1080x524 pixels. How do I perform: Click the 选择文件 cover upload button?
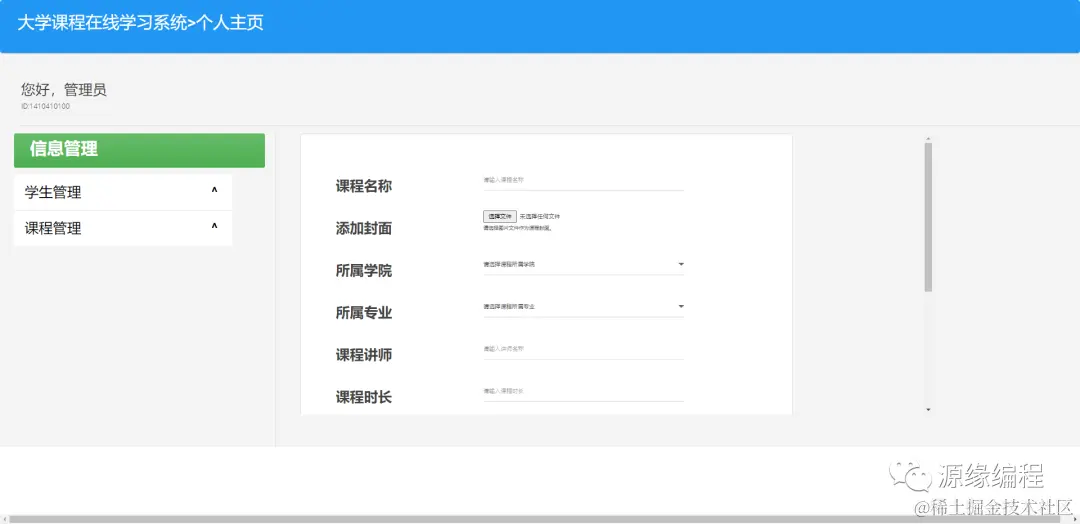point(499,216)
